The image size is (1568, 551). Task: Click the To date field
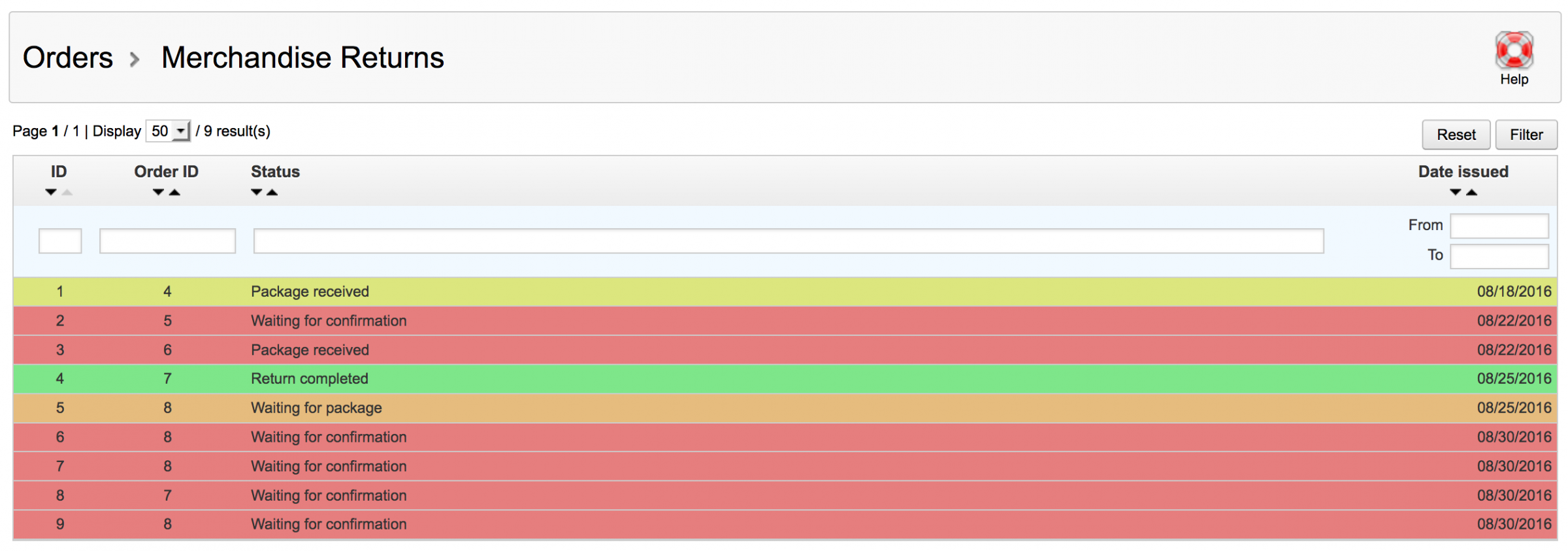(1499, 256)
